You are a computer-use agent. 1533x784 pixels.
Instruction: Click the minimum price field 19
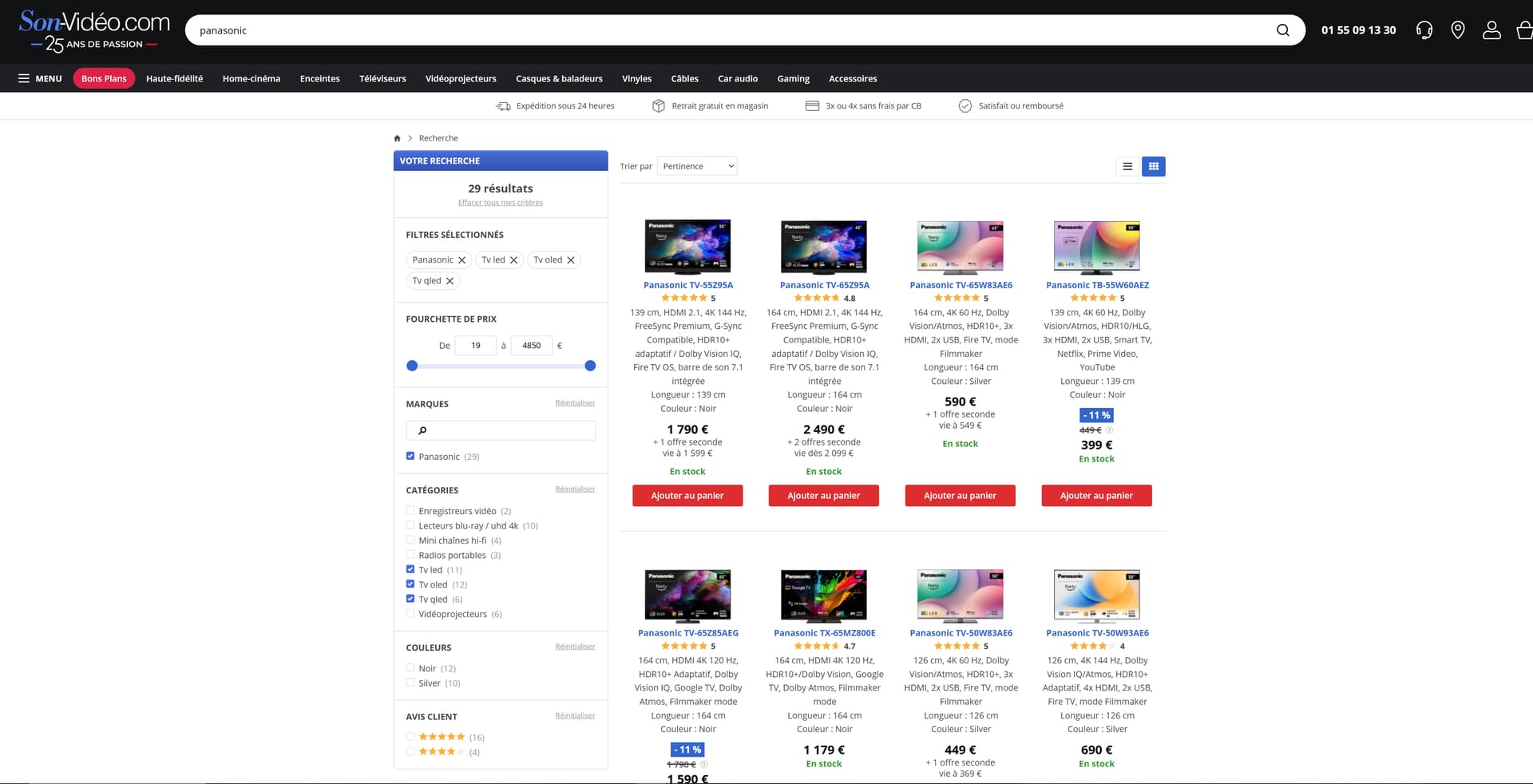click(476, 346)
